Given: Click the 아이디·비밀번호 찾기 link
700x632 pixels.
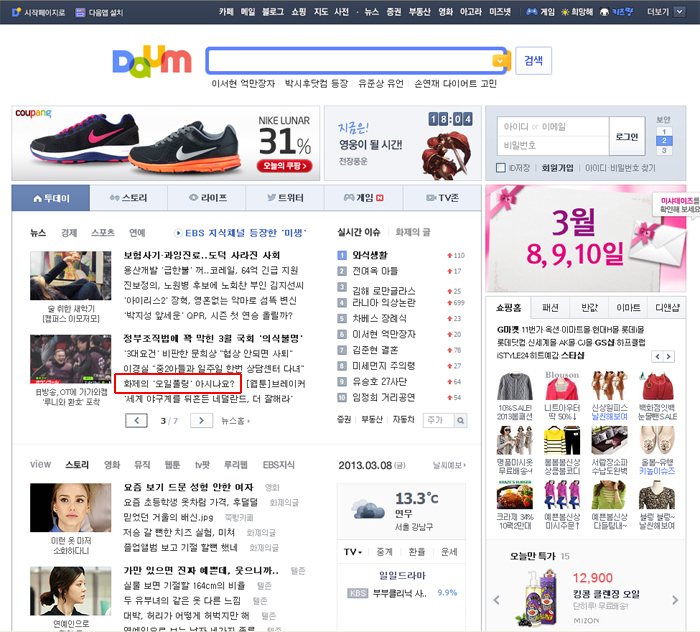Looking at the screenshot, I should pos(620,168).
